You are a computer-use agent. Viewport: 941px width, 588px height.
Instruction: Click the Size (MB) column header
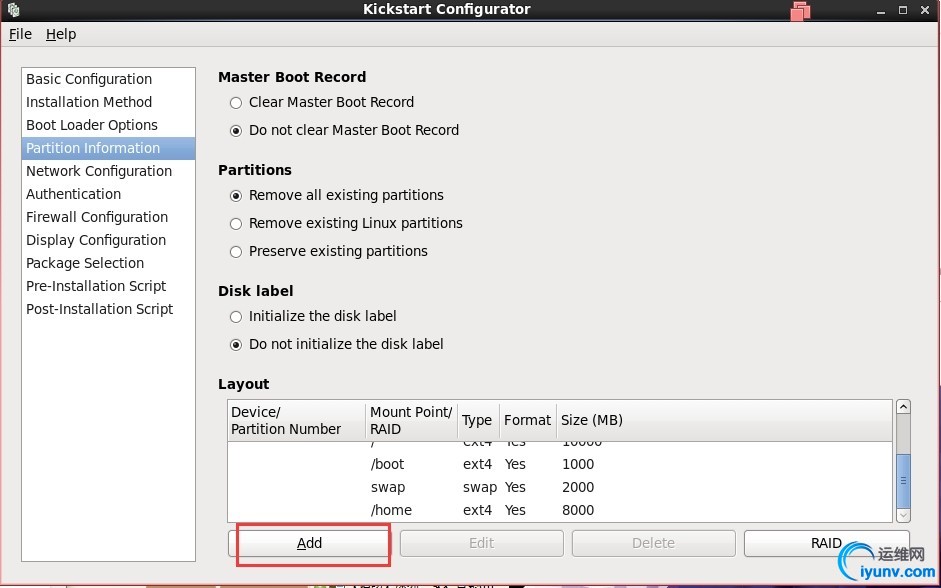click(x=724, y=421)
